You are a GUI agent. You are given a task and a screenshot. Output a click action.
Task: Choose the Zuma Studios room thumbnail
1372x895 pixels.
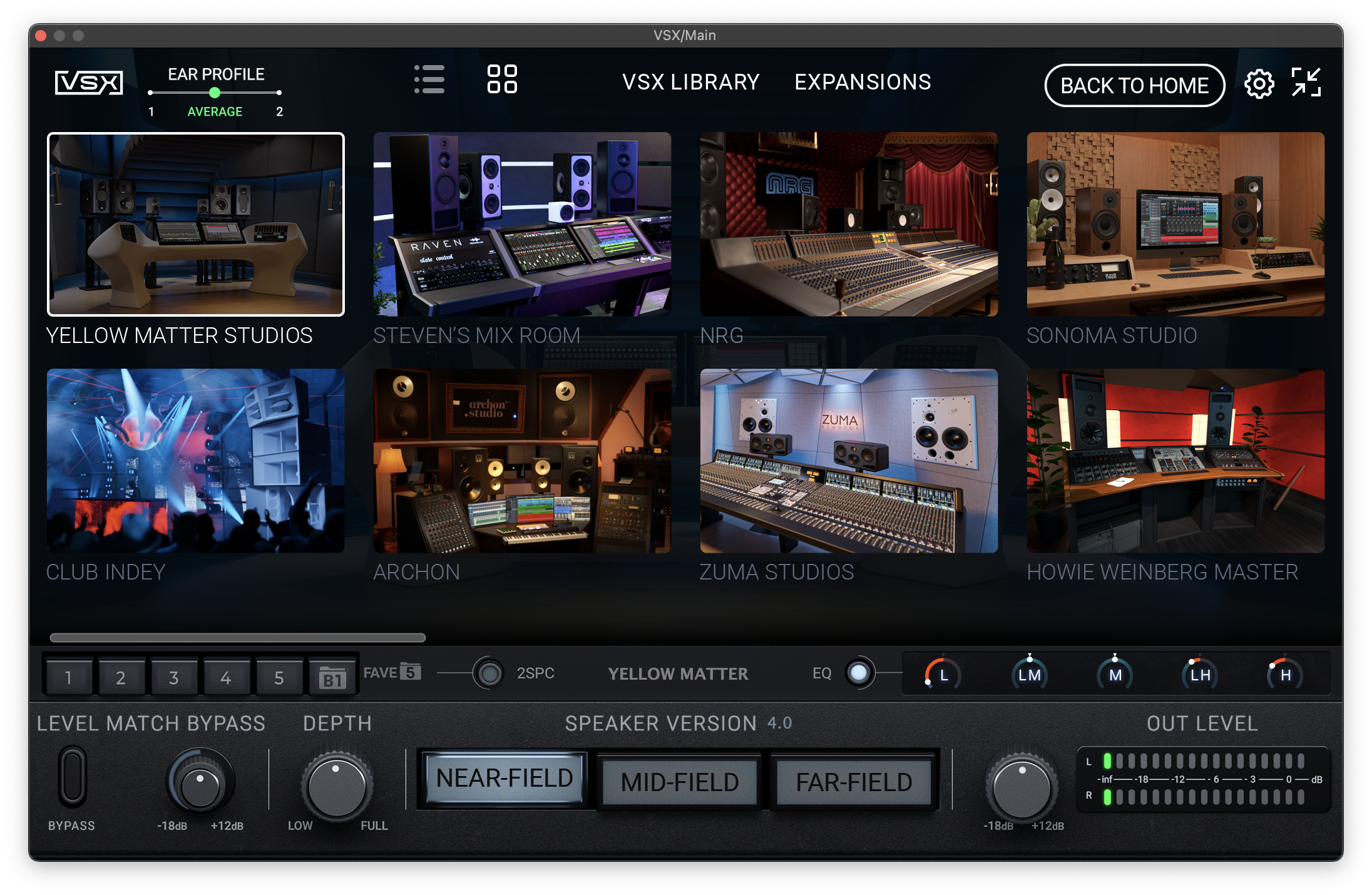[849, 461]
